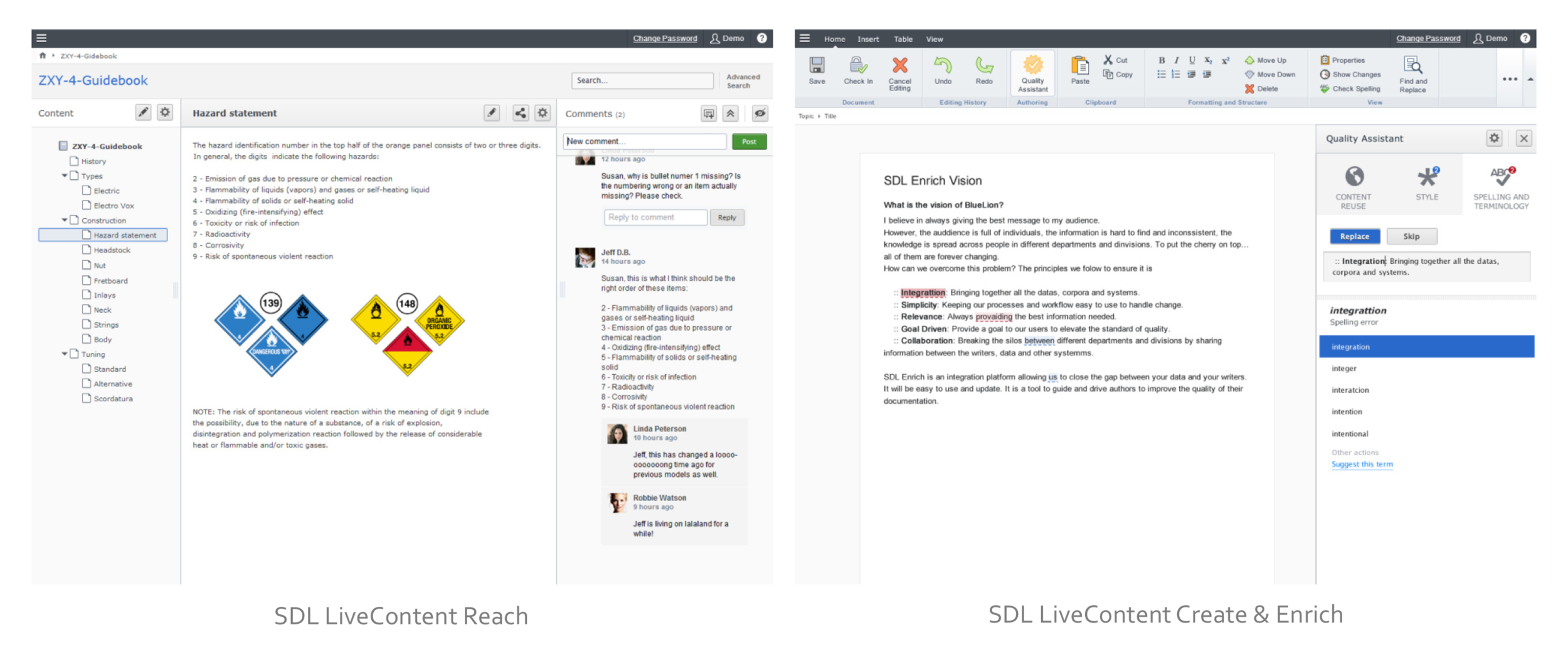
Task: Click the Underline formatting icon
Action: click(1192, 60)
